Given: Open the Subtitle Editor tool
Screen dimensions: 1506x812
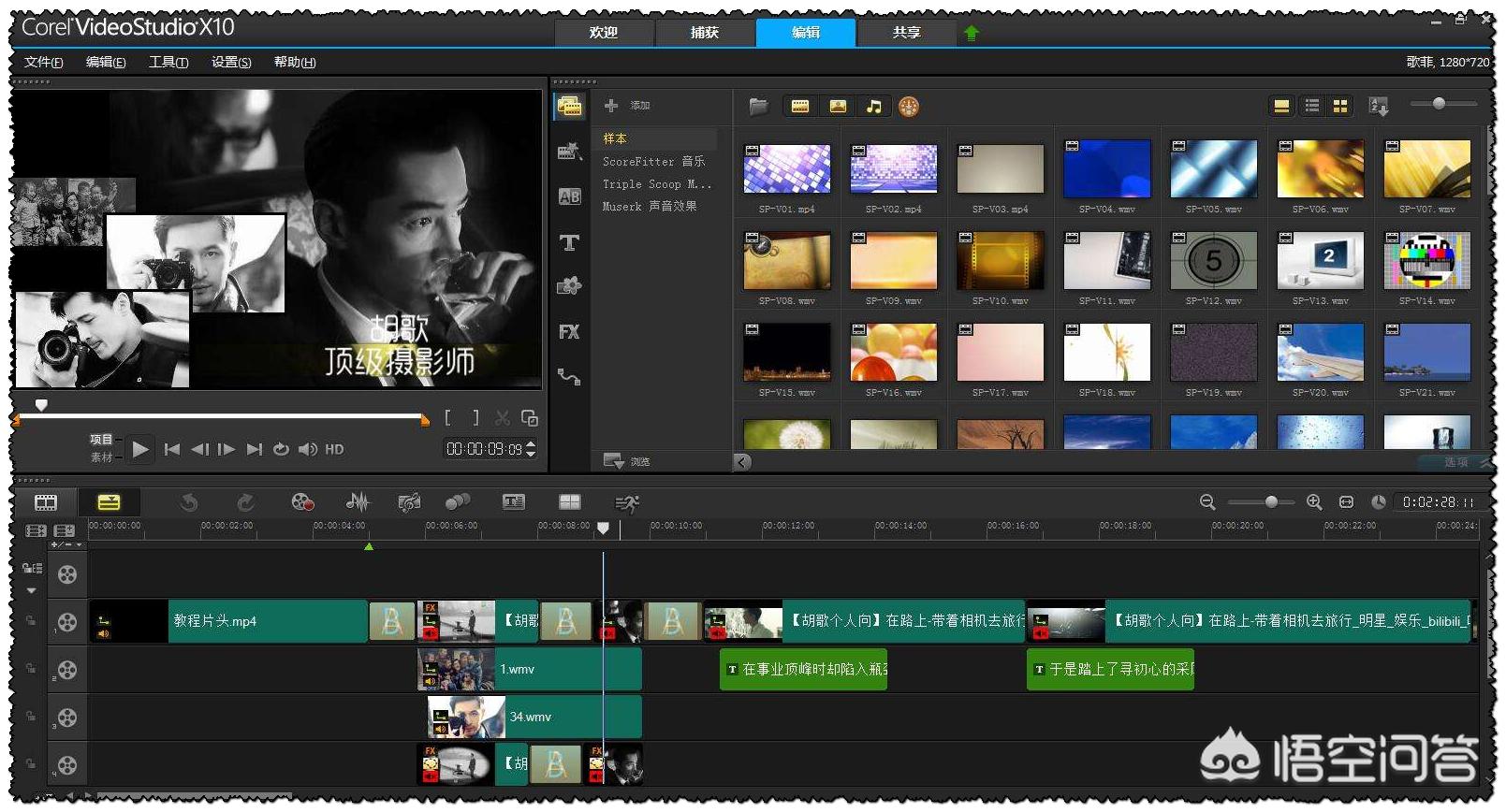Looking at the screenshot, I should coord(514,502).
